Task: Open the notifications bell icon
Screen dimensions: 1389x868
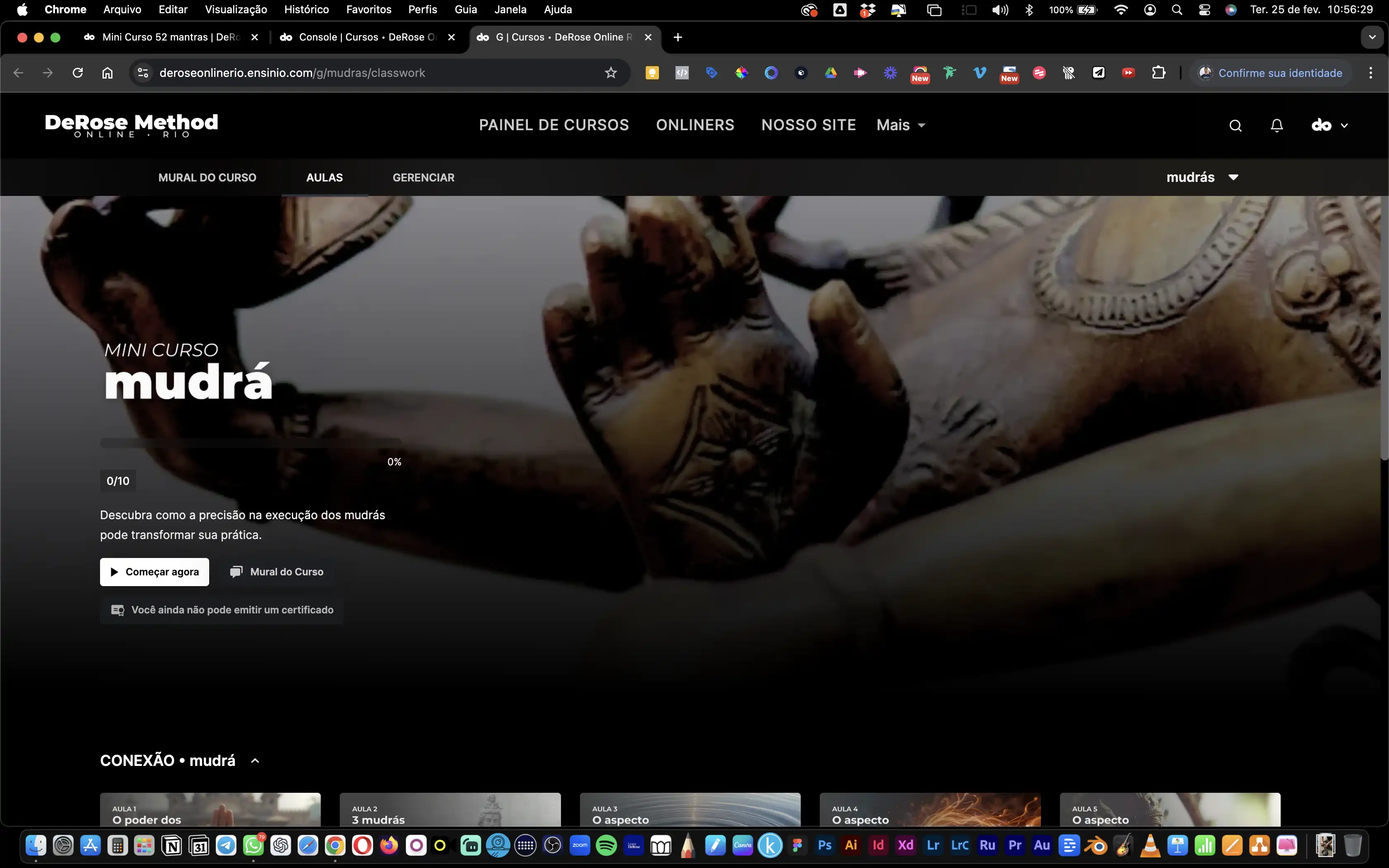Action: click(x=1277, y=126)
